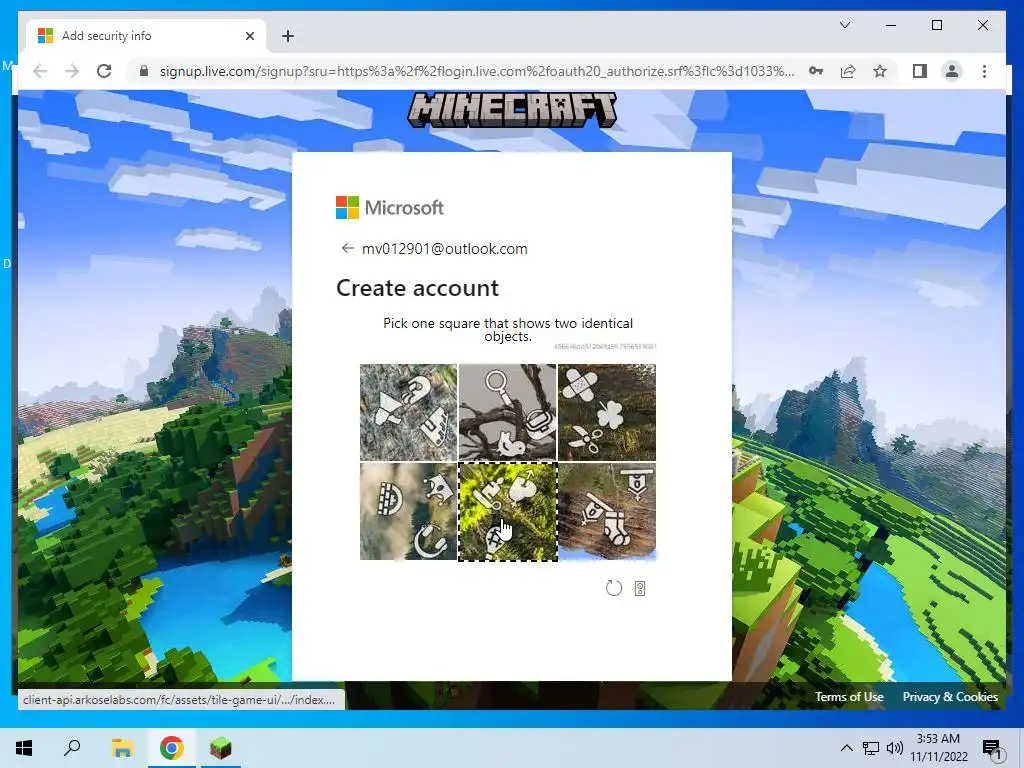Open the Chrome profile avatar
Viewport: 1024px width, 768px height.
952,71
